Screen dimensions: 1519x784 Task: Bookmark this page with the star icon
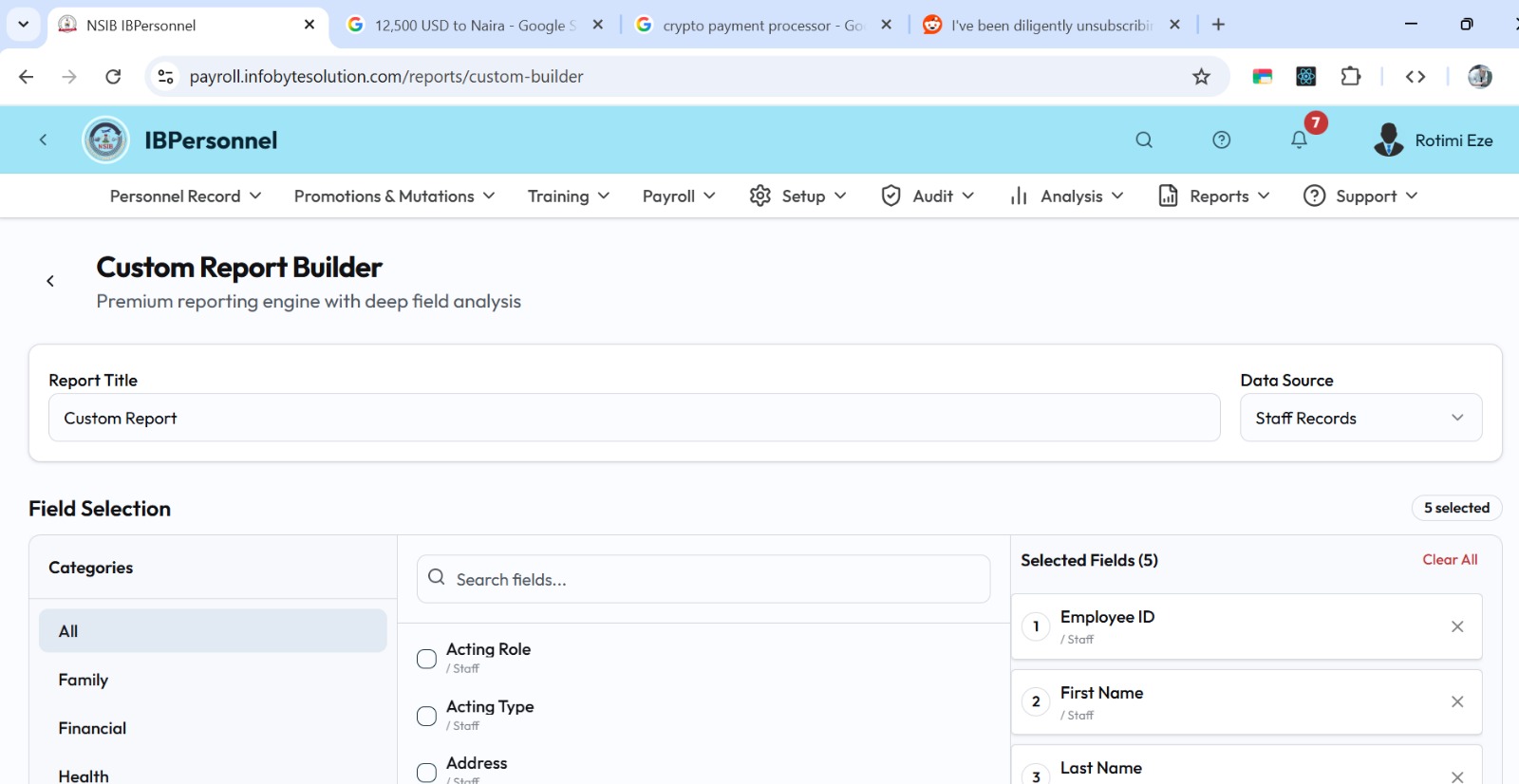(x=1201, y=77)
